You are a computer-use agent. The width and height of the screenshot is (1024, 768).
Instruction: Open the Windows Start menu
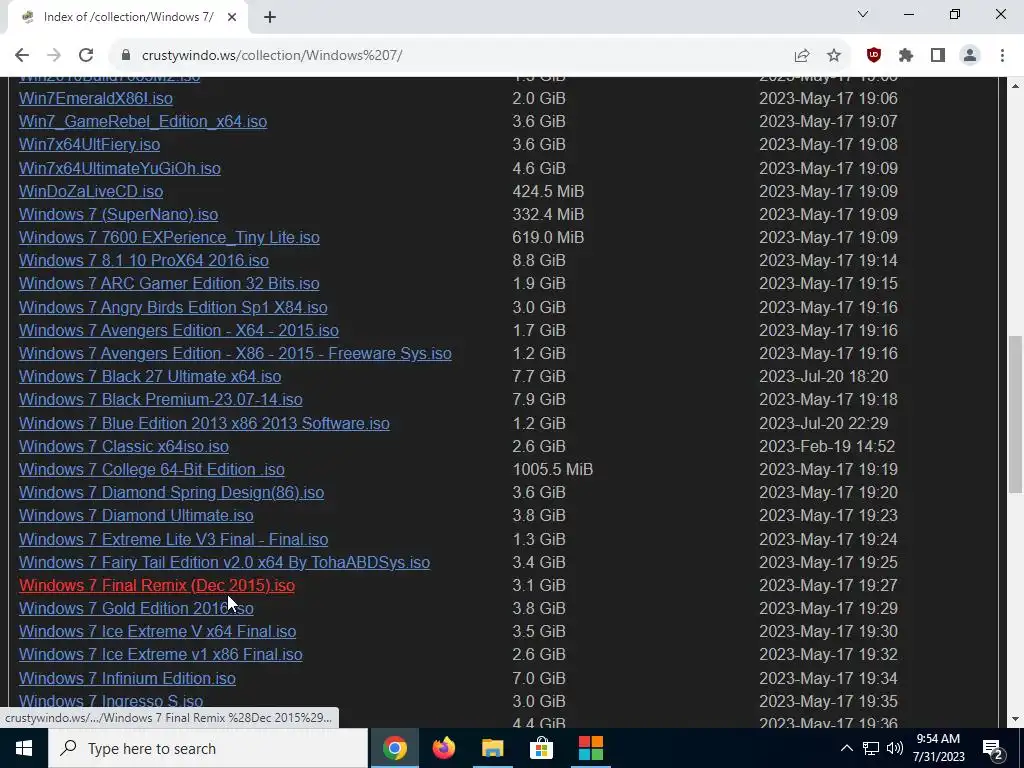click(x=24, y=748)
